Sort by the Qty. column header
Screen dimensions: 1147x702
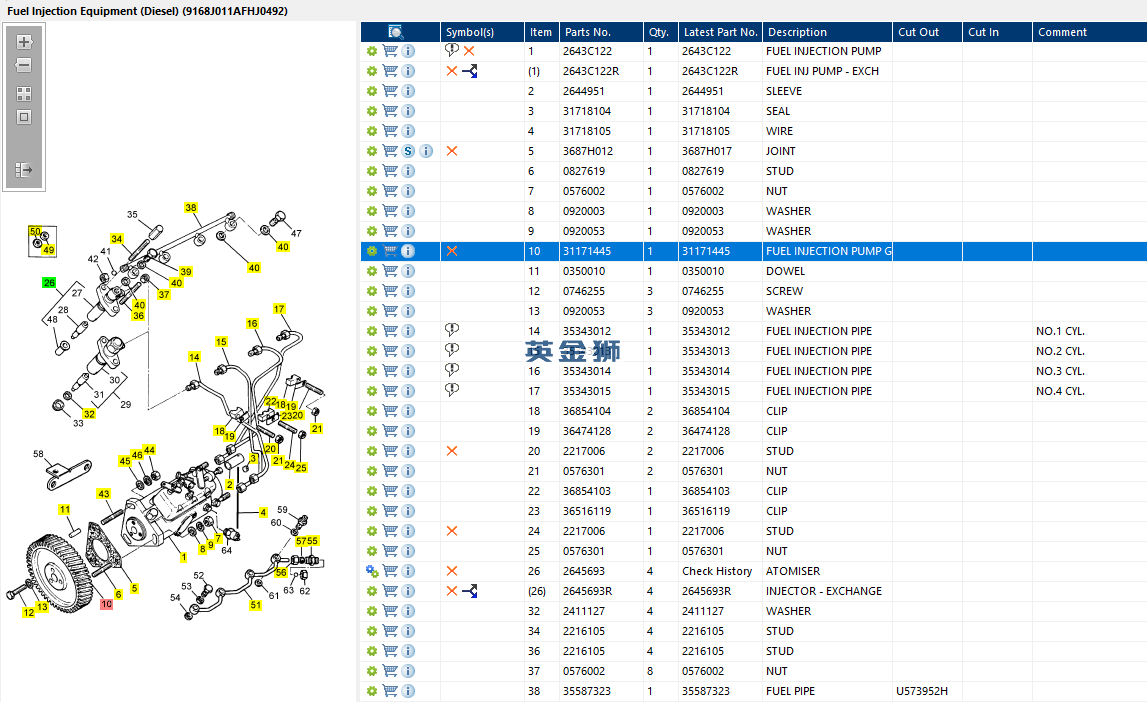pos(659,32)
